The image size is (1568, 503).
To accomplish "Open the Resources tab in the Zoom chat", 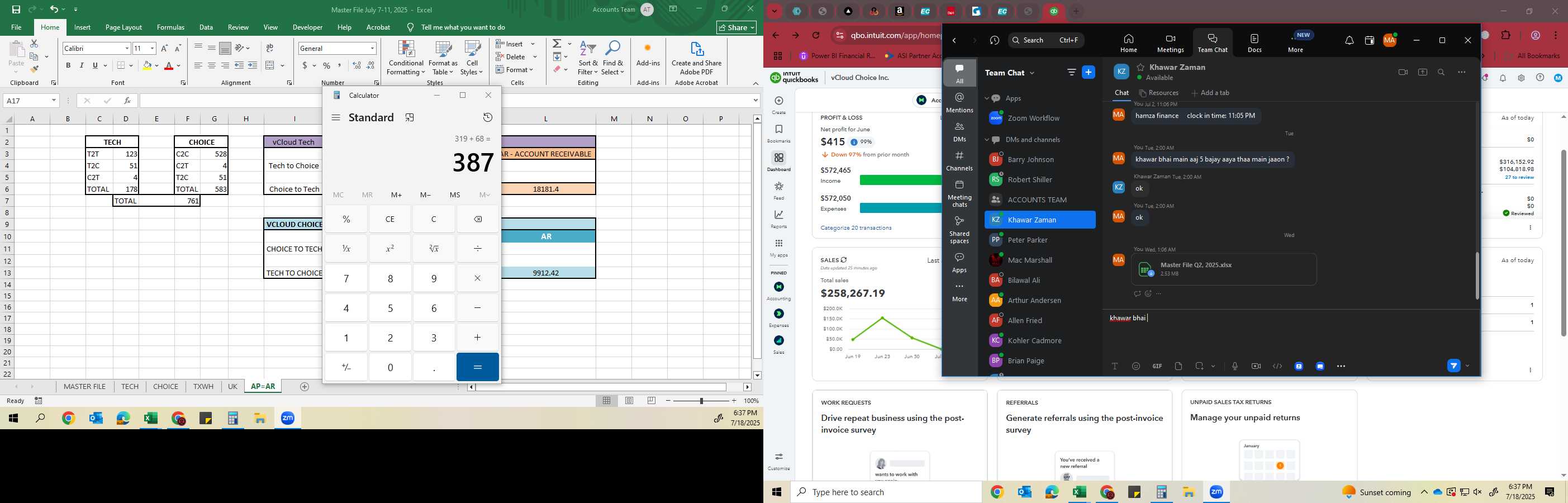I will click(x=1159, y=93).
